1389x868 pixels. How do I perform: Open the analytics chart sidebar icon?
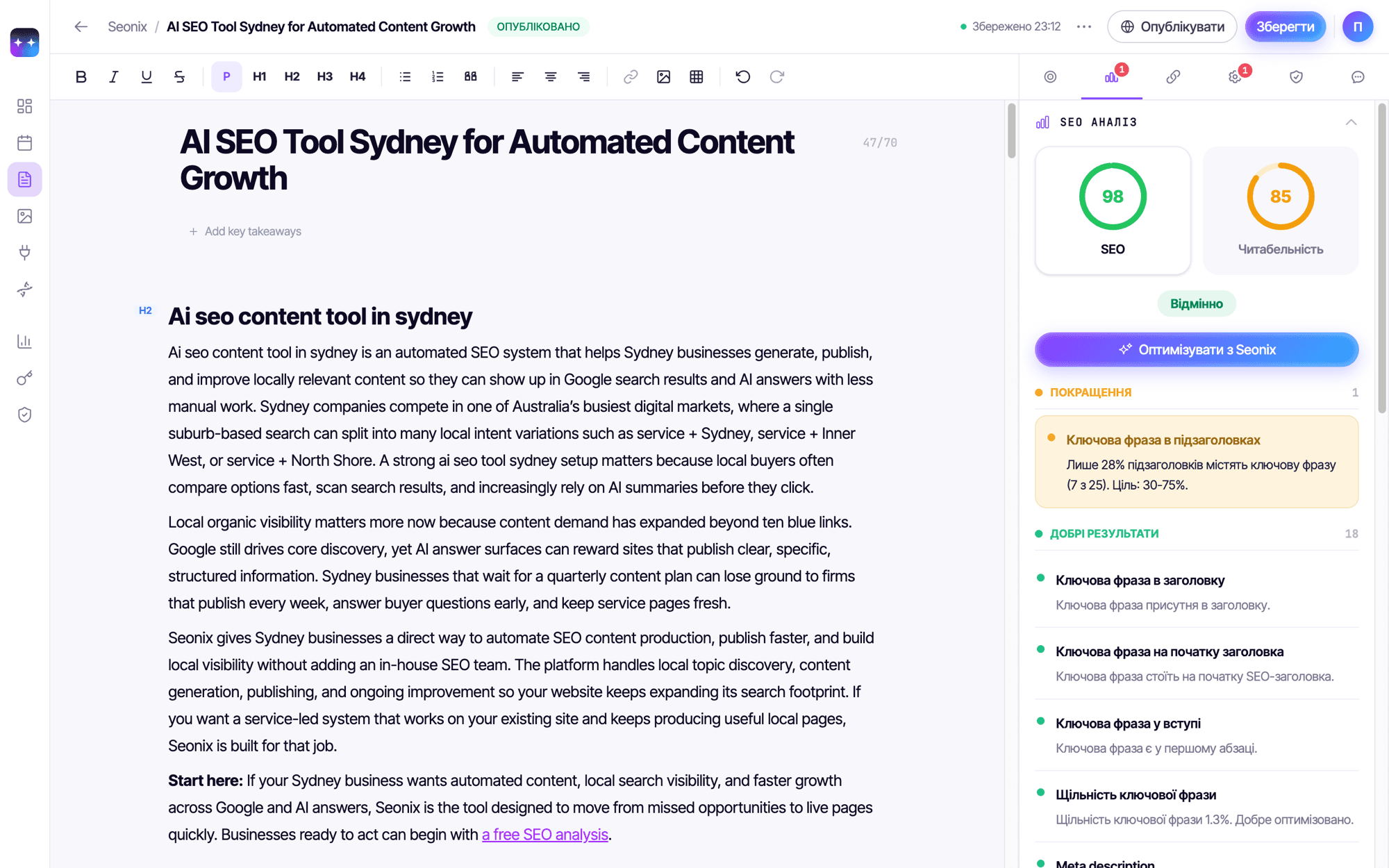[25, 341]
